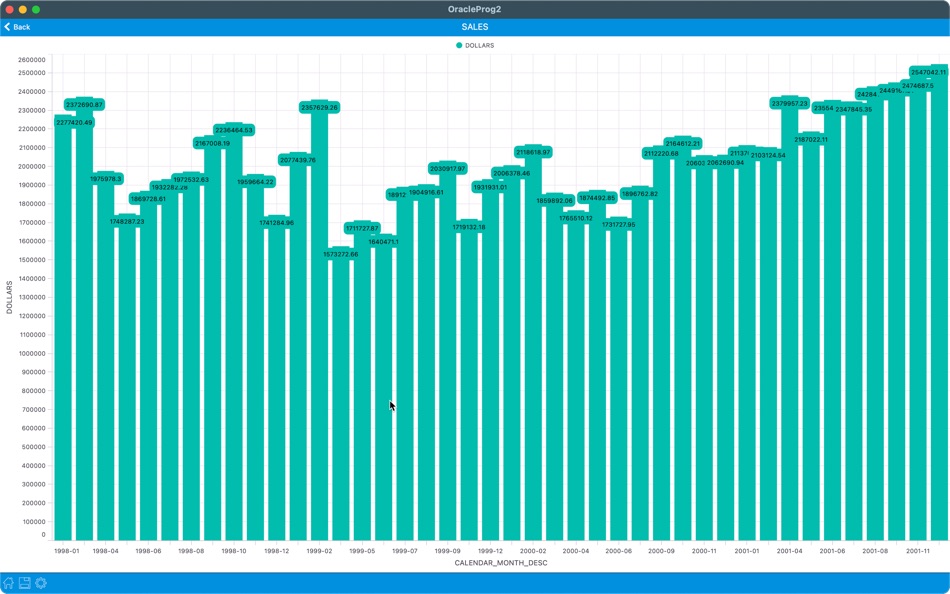Click the 1931931.01 data label
950x594 pixels.
coord(490,187)
